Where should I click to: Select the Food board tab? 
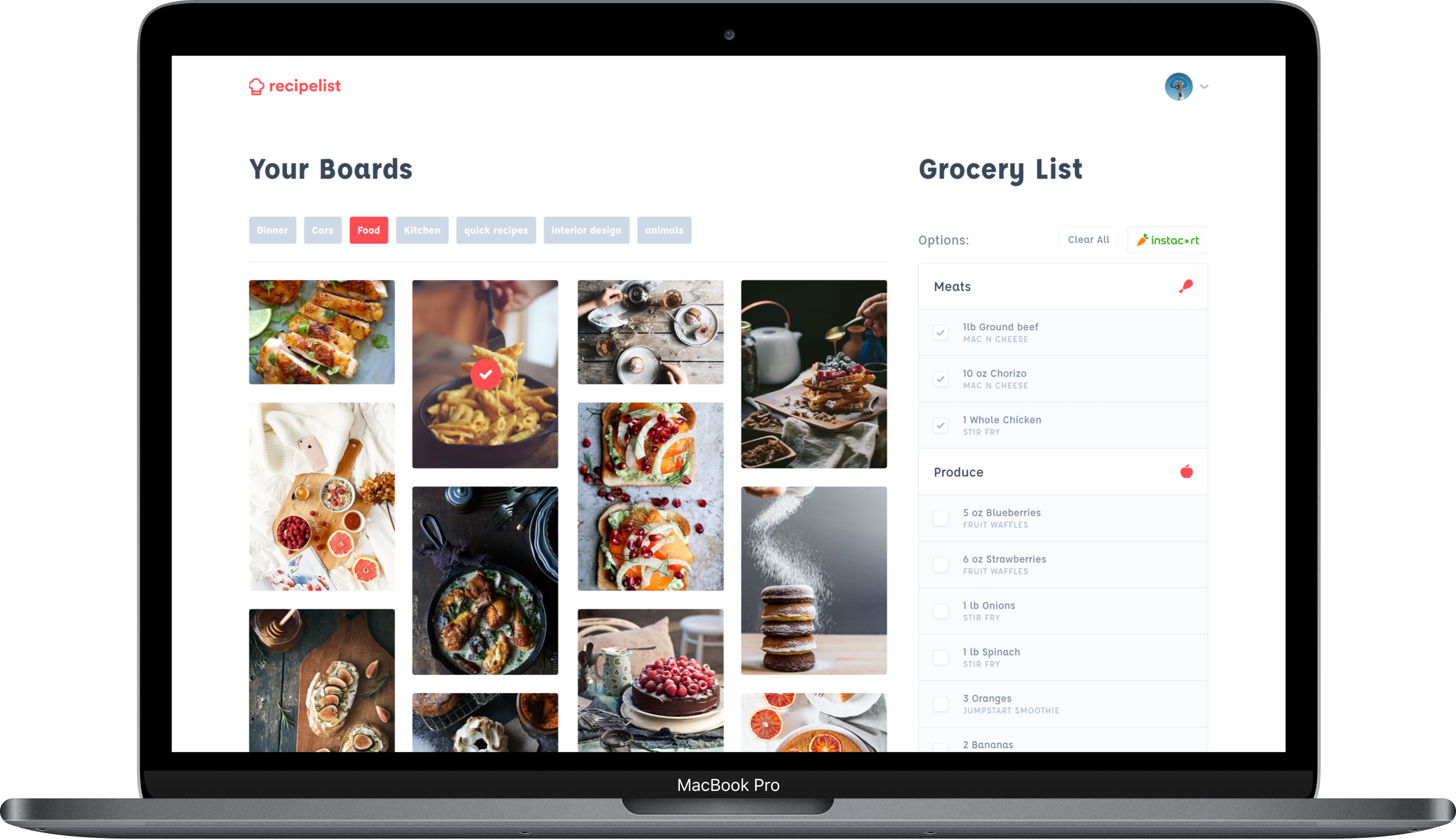(370, 230)
